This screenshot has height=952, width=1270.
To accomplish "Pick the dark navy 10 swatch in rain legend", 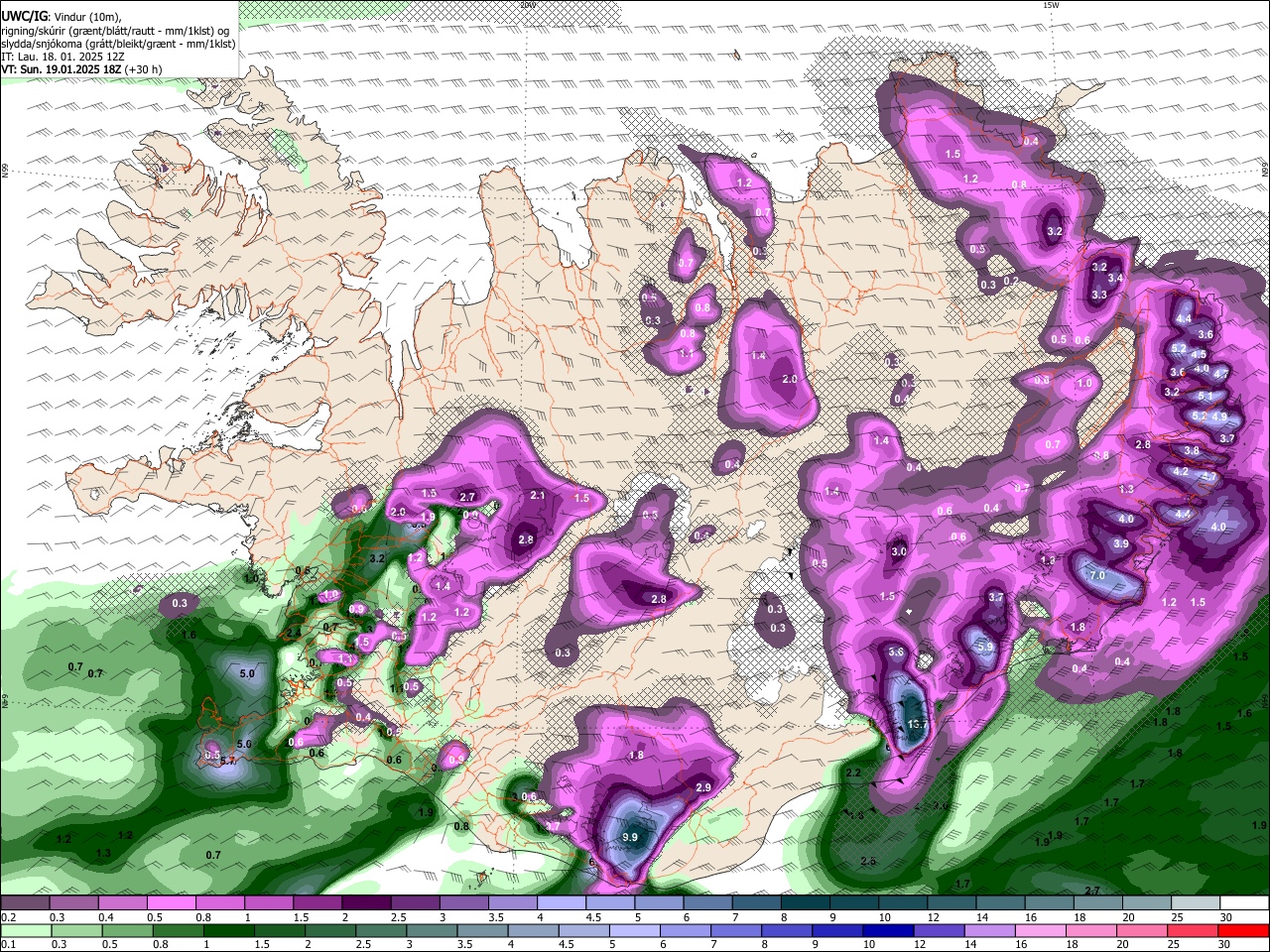I will [x=888, y=931].
